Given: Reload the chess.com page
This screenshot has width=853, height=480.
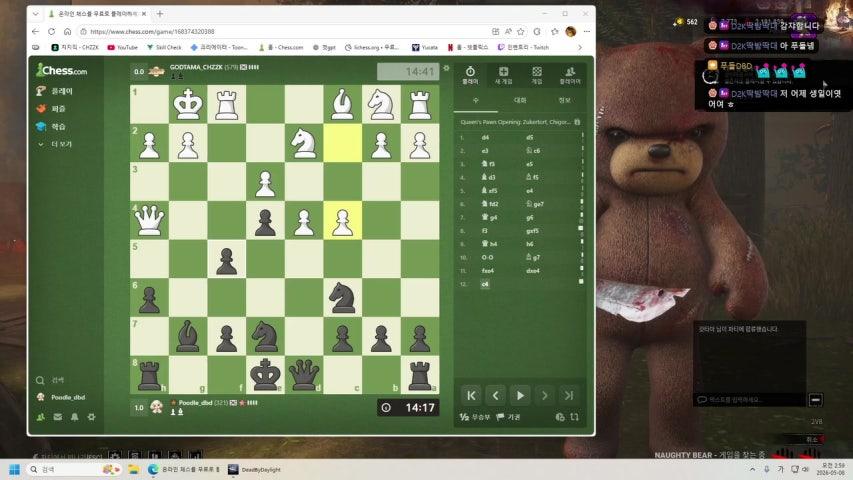Looking at the screenshot, I should pyautogui.click(x=51, y=32).
